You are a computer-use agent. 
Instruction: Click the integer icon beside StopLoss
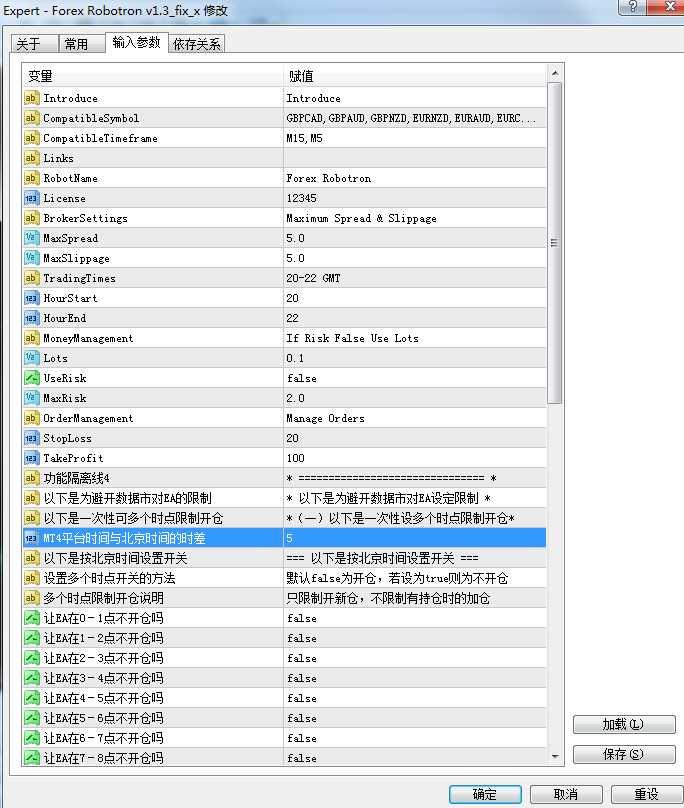click(31, 438)
